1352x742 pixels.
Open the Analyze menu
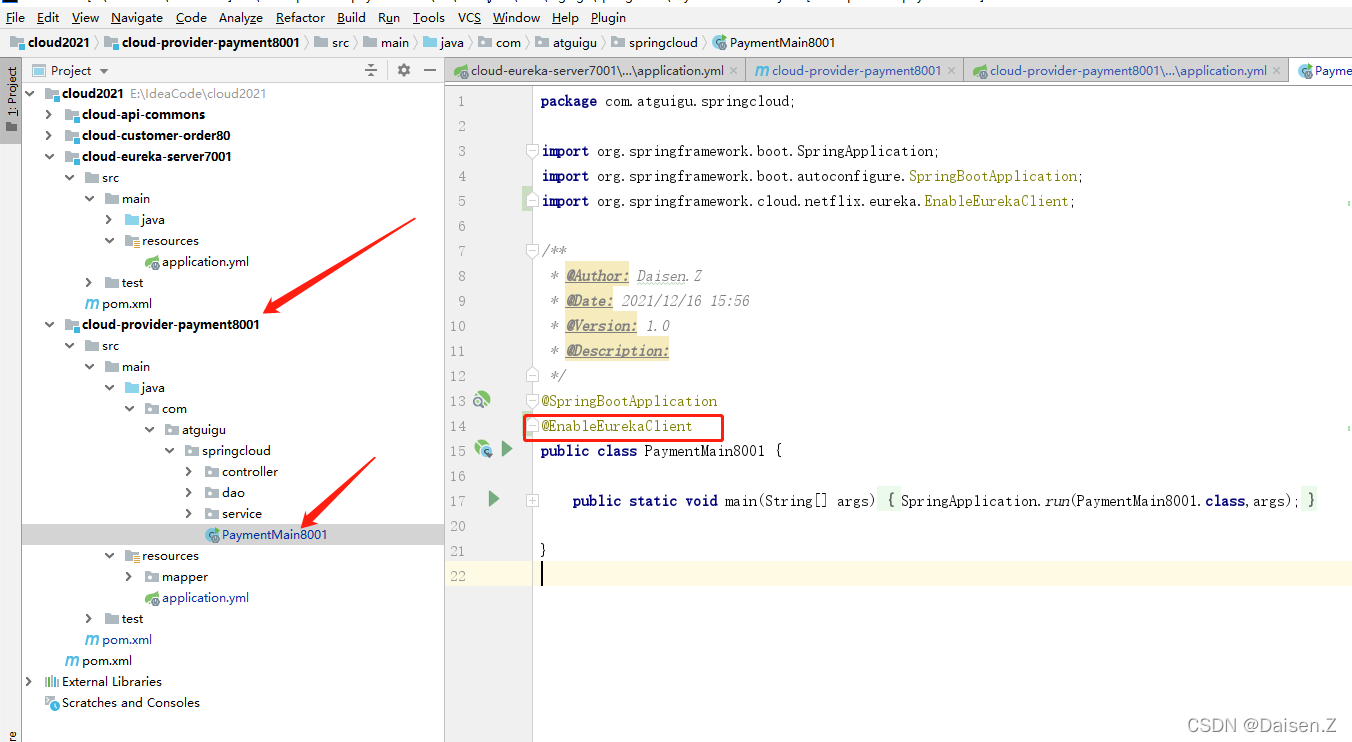pos(240,17)
